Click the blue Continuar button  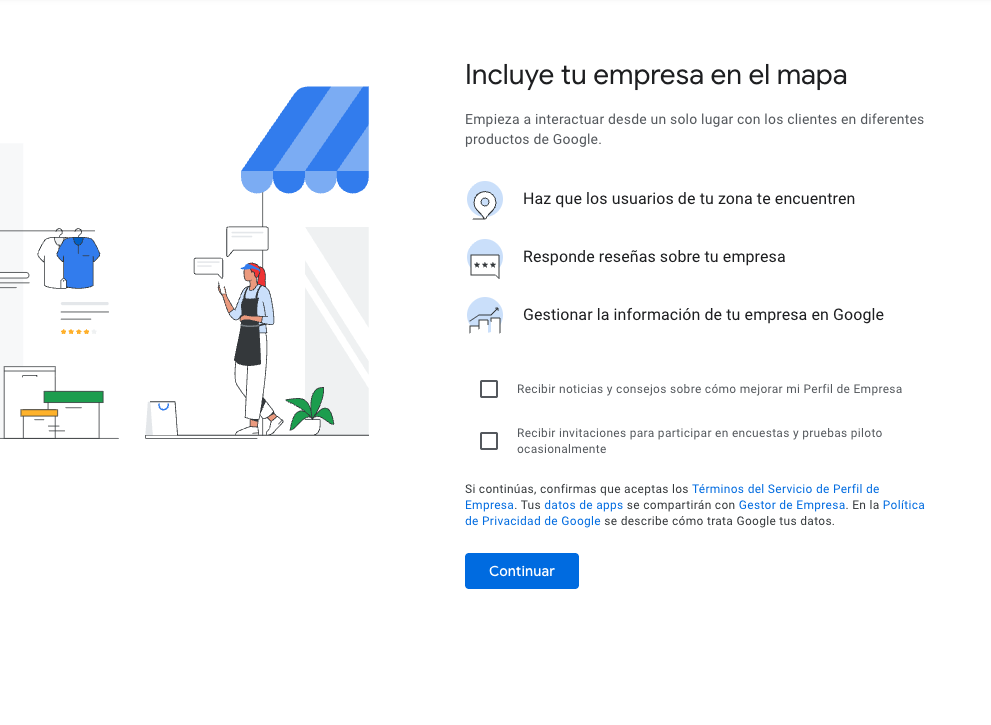pos(521,571)
